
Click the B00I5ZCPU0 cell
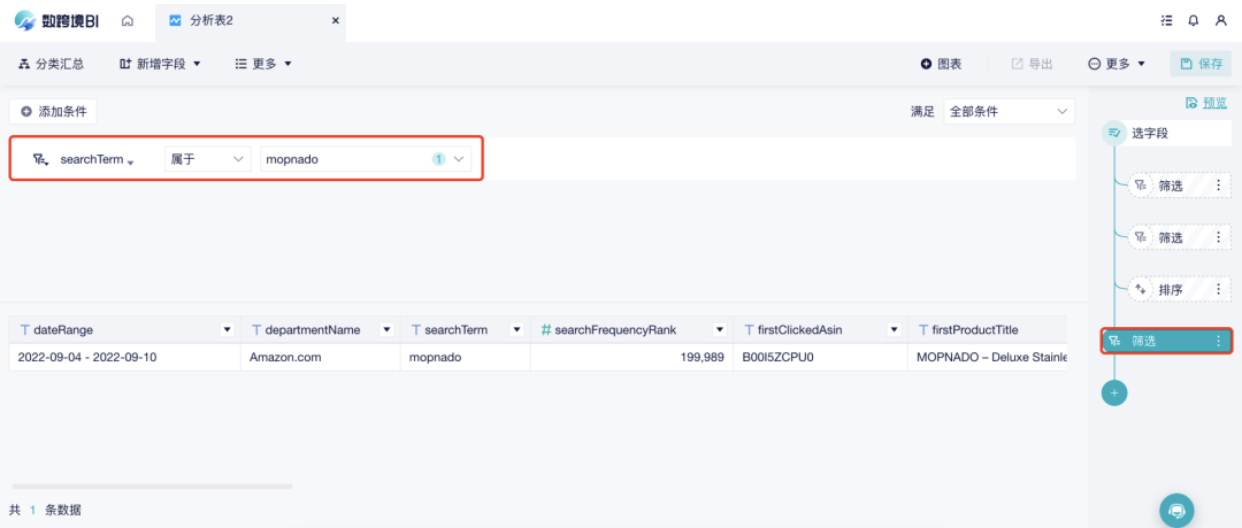pyautogui.click(x=819, y=357)
